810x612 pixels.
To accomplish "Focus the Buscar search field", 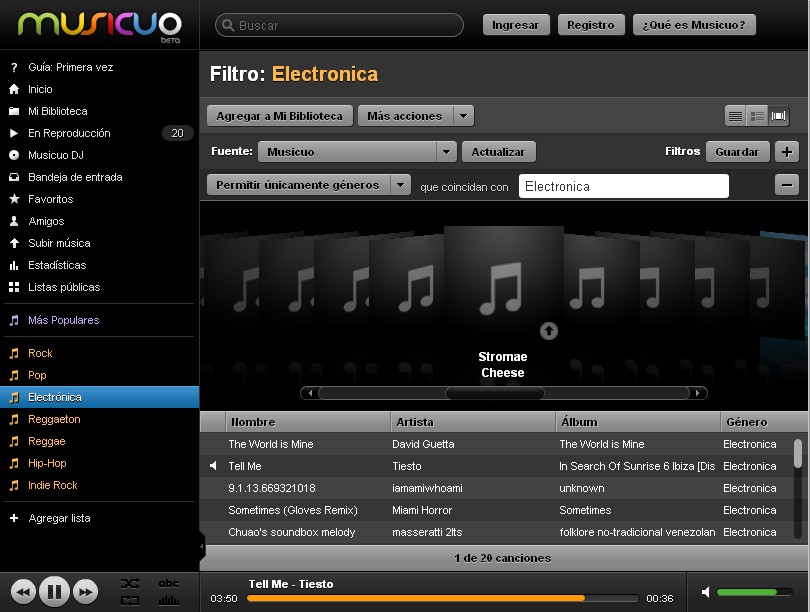I will tap(339, 25).
